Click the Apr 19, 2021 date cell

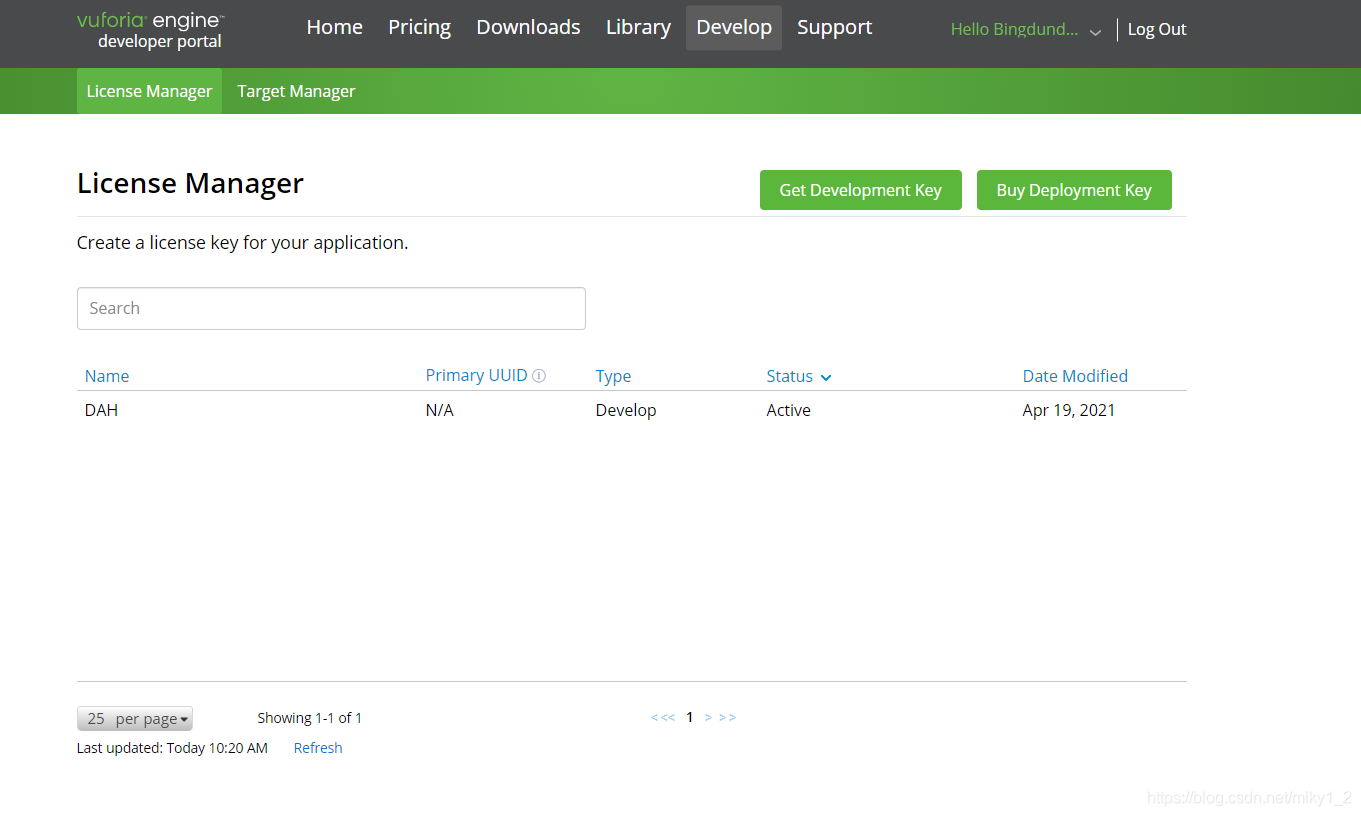click(1069, 410)
